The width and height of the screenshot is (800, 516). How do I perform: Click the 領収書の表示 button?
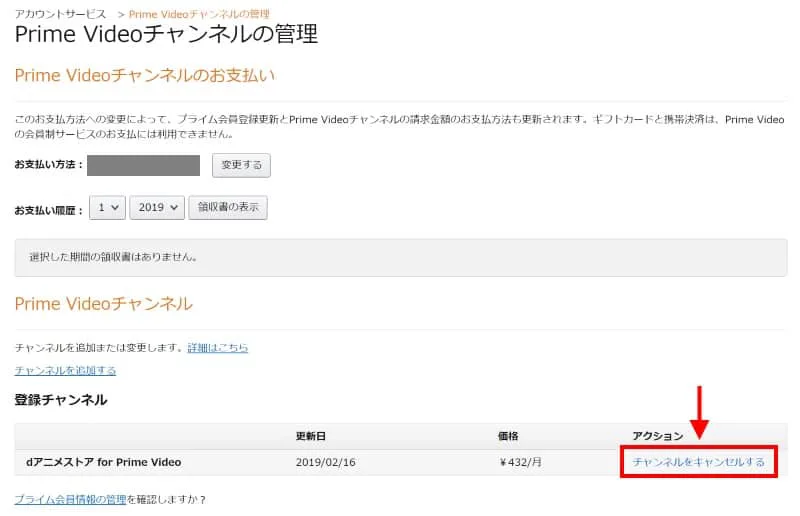click(x=228, y=207)
